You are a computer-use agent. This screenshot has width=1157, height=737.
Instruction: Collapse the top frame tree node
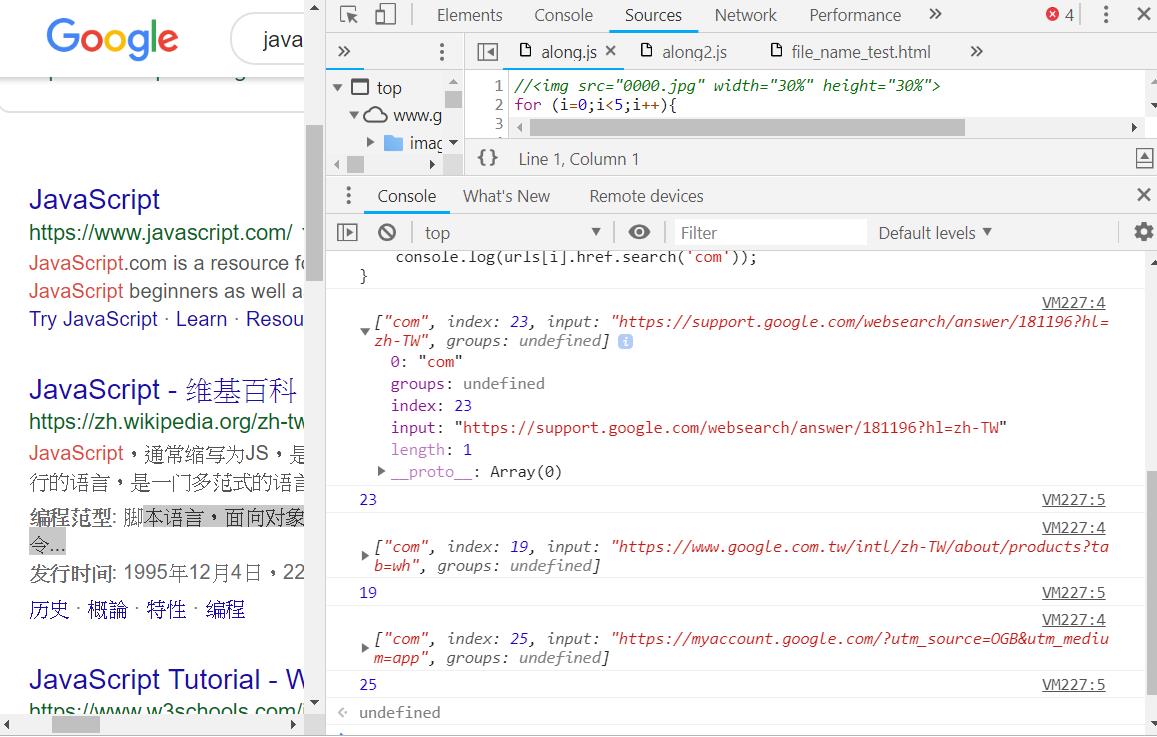click(338, 88)
